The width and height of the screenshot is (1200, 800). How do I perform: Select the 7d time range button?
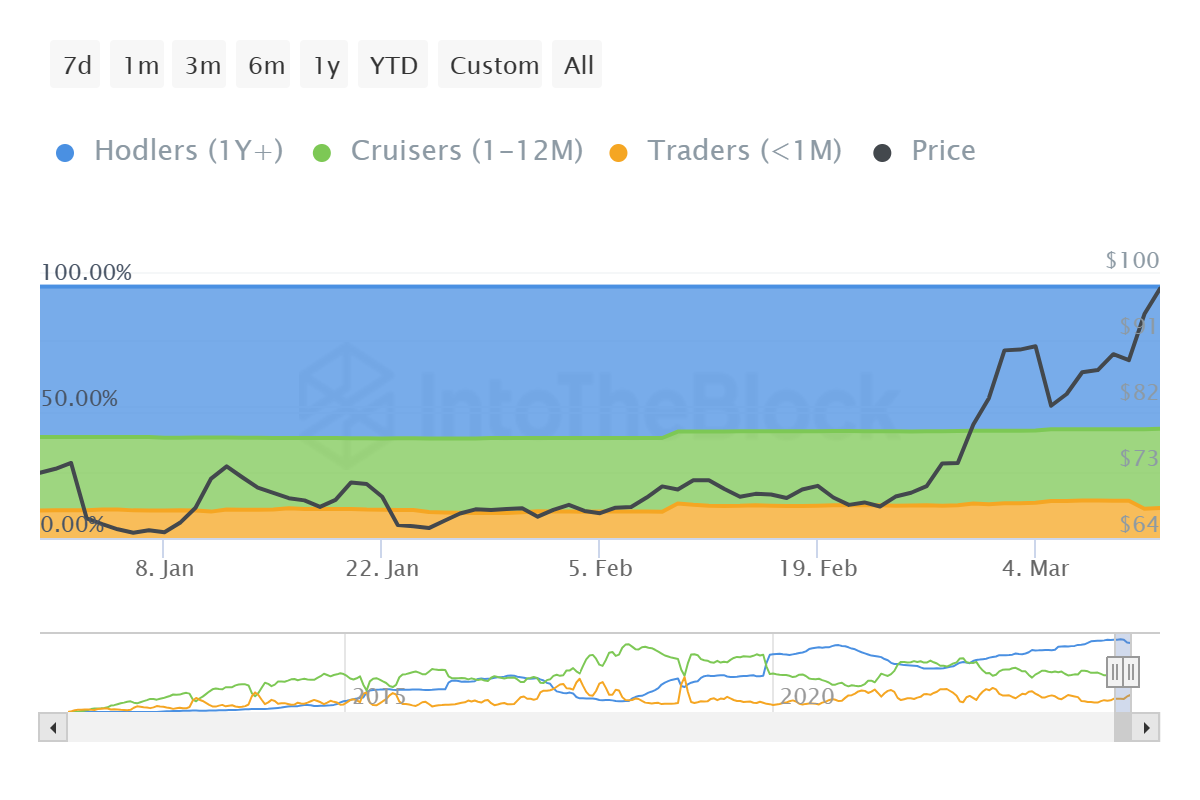point(76,66)
